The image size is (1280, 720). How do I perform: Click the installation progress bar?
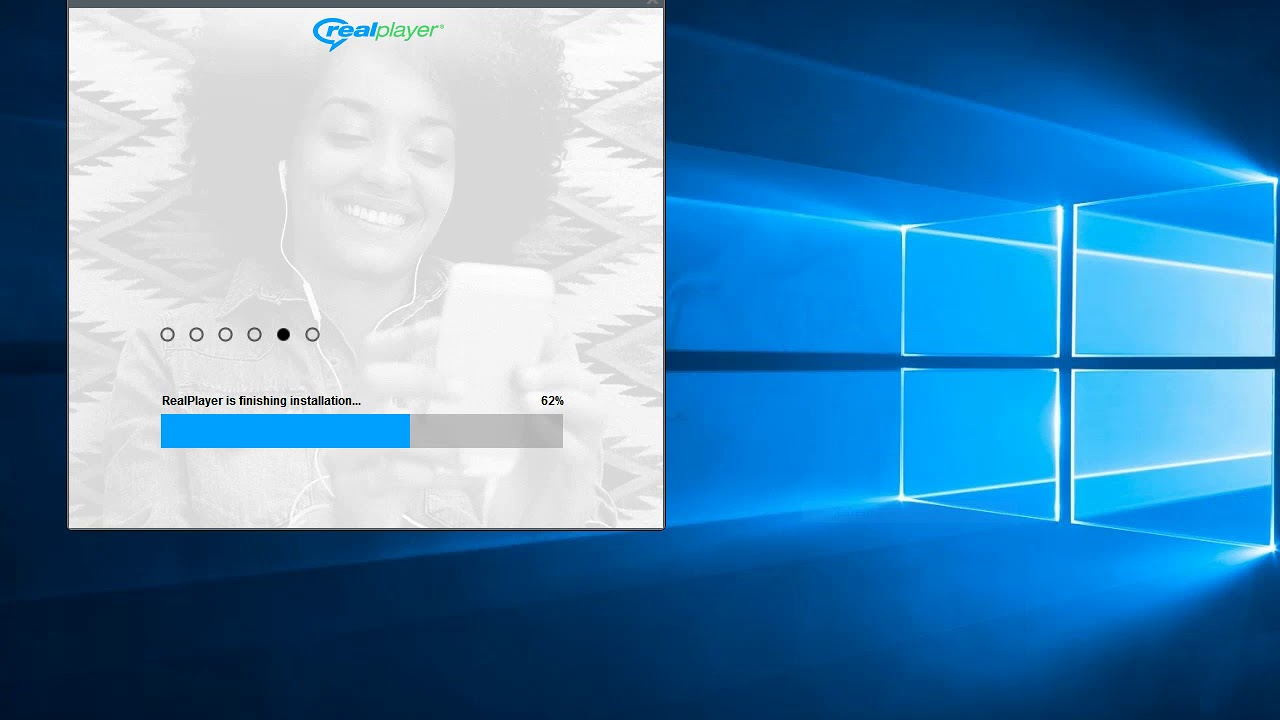tap(362, 431)
